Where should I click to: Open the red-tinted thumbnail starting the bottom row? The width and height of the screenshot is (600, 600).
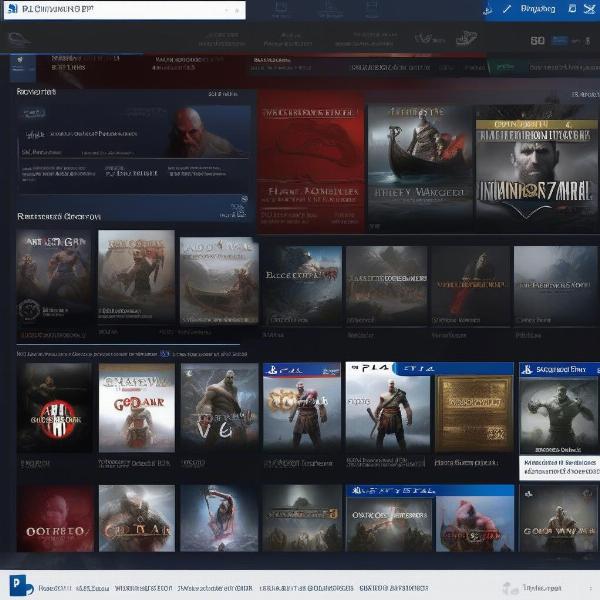(55, 518)
